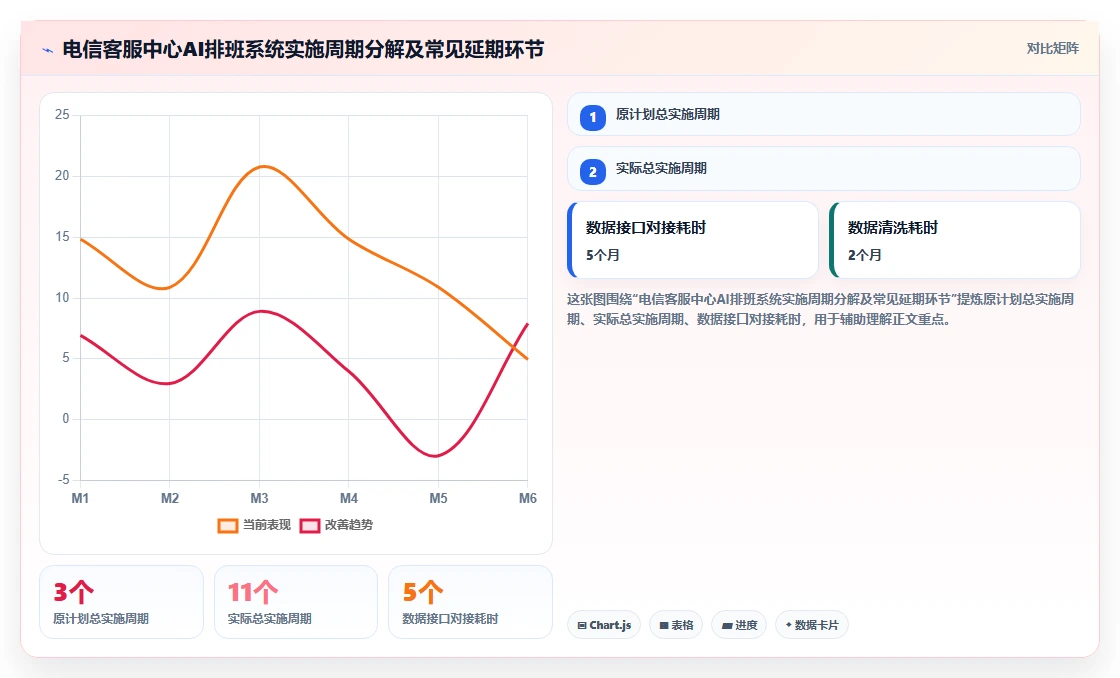Screen dimensions: 1120x678
Task: Toggle the 当前表现 legend swatch
Action: [x=228, y=526]
